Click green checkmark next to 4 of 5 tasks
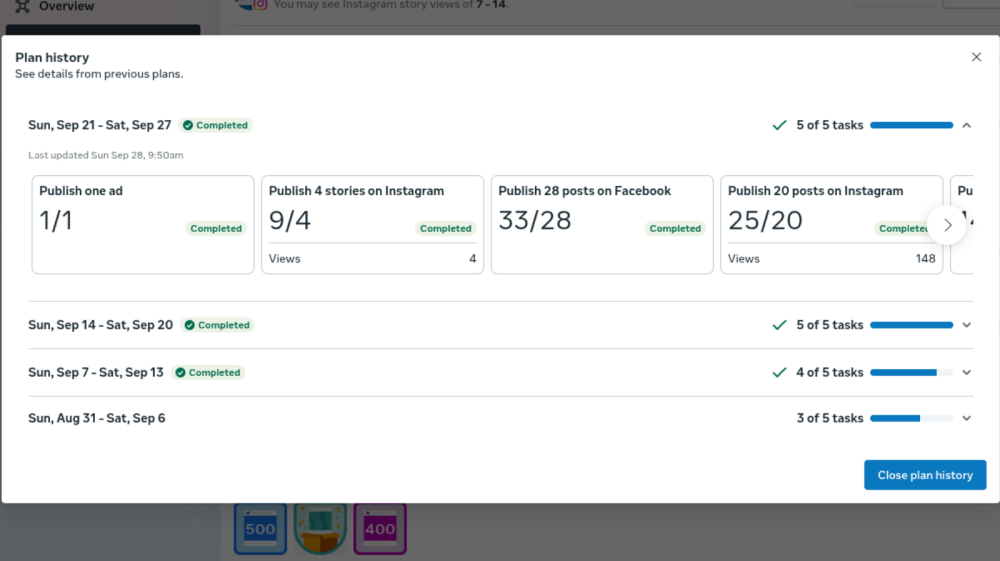This screenshot has height=561, width=1000. [780, 372]
